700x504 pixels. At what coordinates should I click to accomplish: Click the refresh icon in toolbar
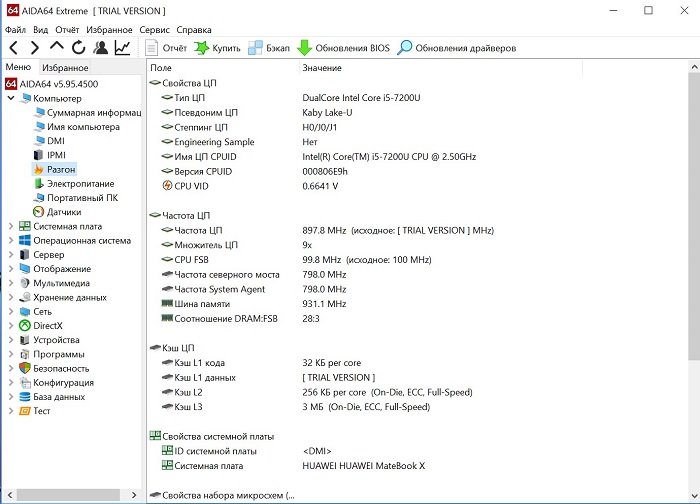tap(79, 47)
